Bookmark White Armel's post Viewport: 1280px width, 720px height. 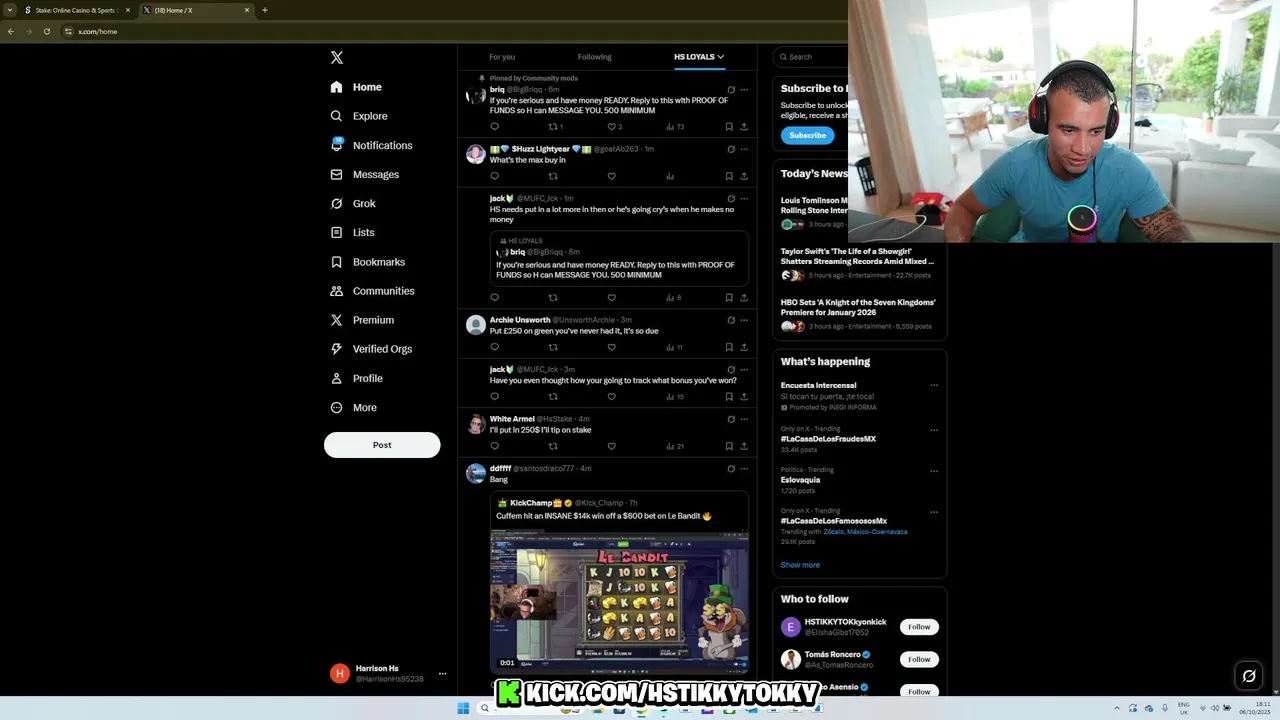tap(729, 446)
